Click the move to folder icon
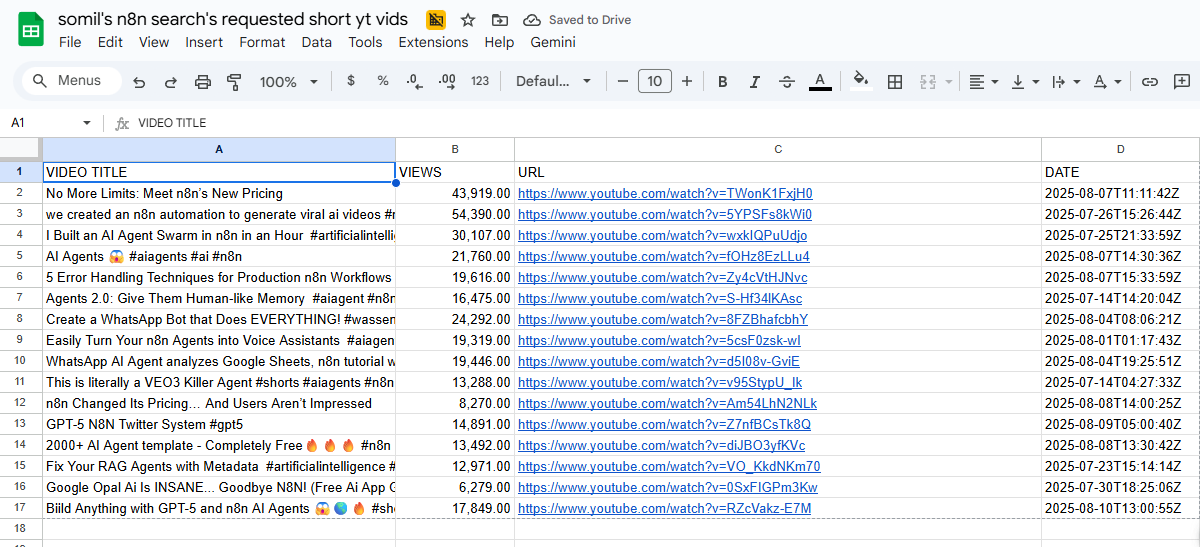1200x547 pixels. (499, 20)
